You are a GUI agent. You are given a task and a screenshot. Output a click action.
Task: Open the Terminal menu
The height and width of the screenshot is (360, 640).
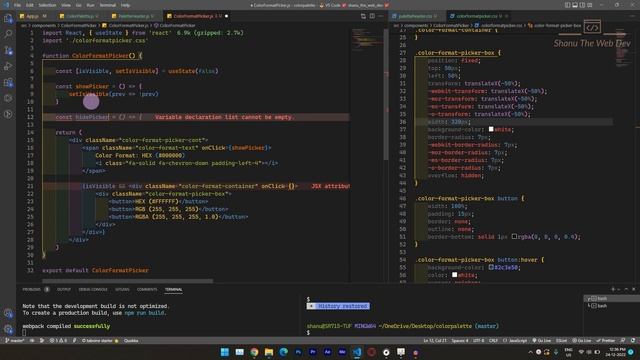[107, 5]
